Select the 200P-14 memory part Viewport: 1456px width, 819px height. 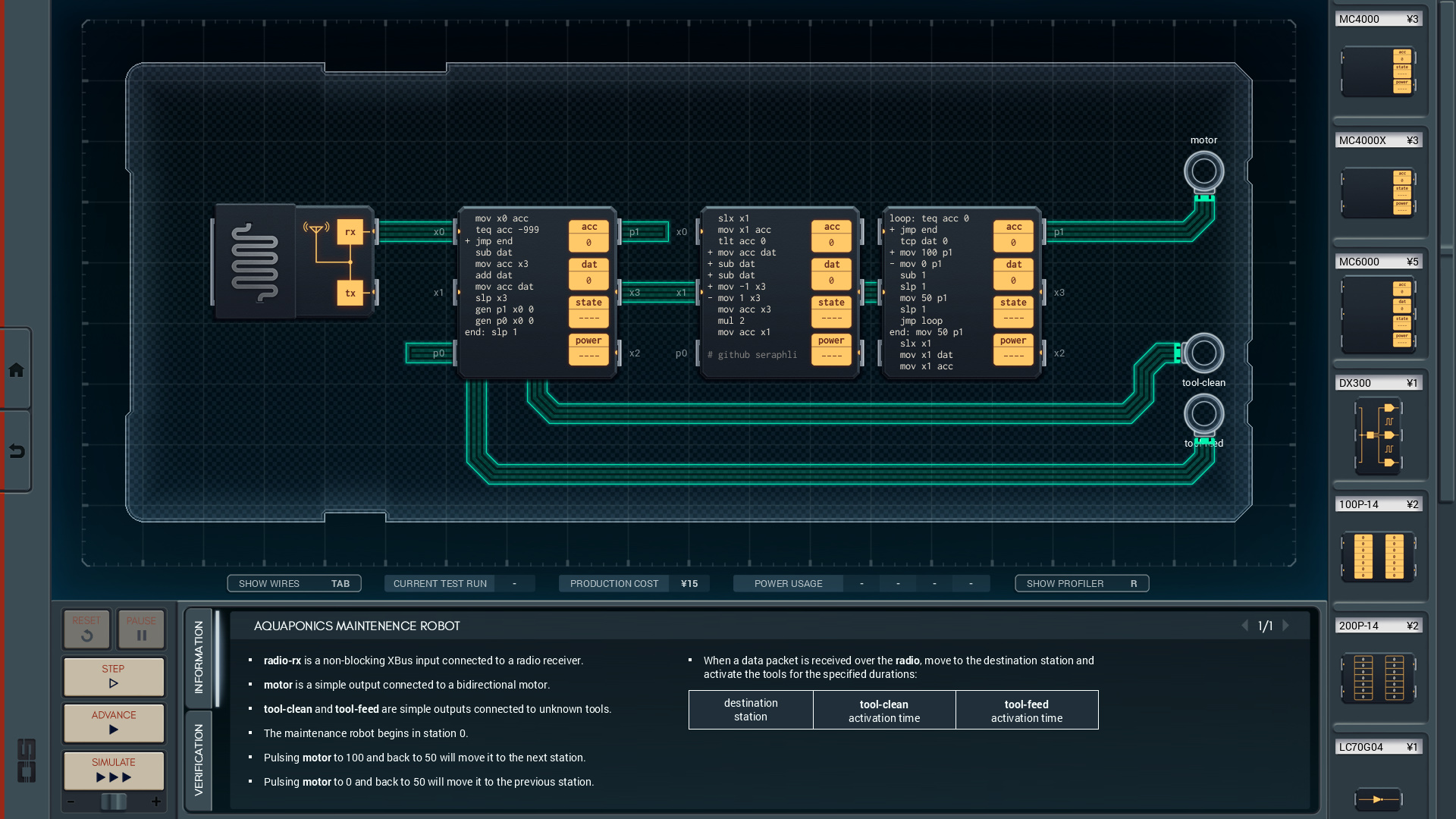(x=1378, y=677)
